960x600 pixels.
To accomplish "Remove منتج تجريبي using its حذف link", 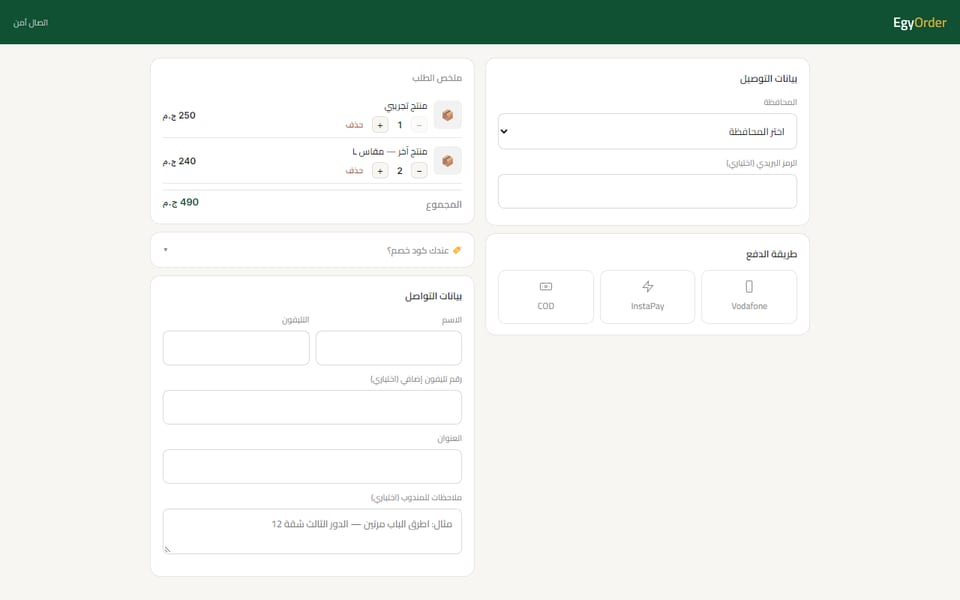I will 354,125.
